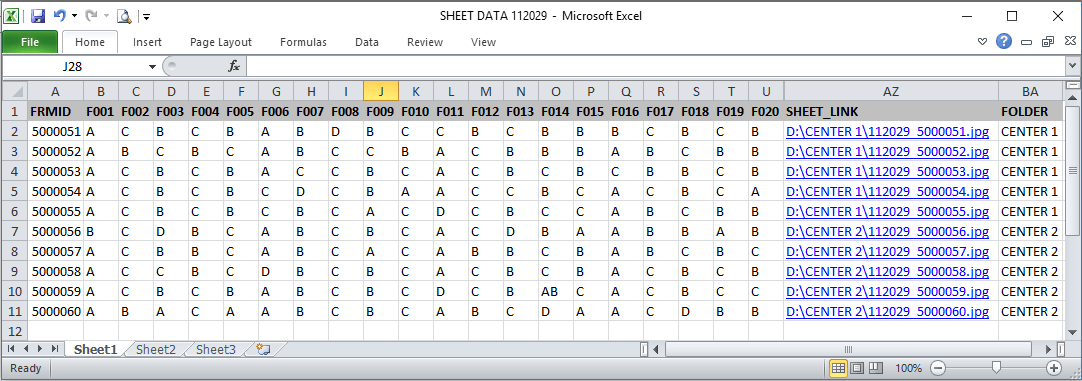
Task: Go to previous sheet navigation arrow
Action: click(x=25, y=349)
